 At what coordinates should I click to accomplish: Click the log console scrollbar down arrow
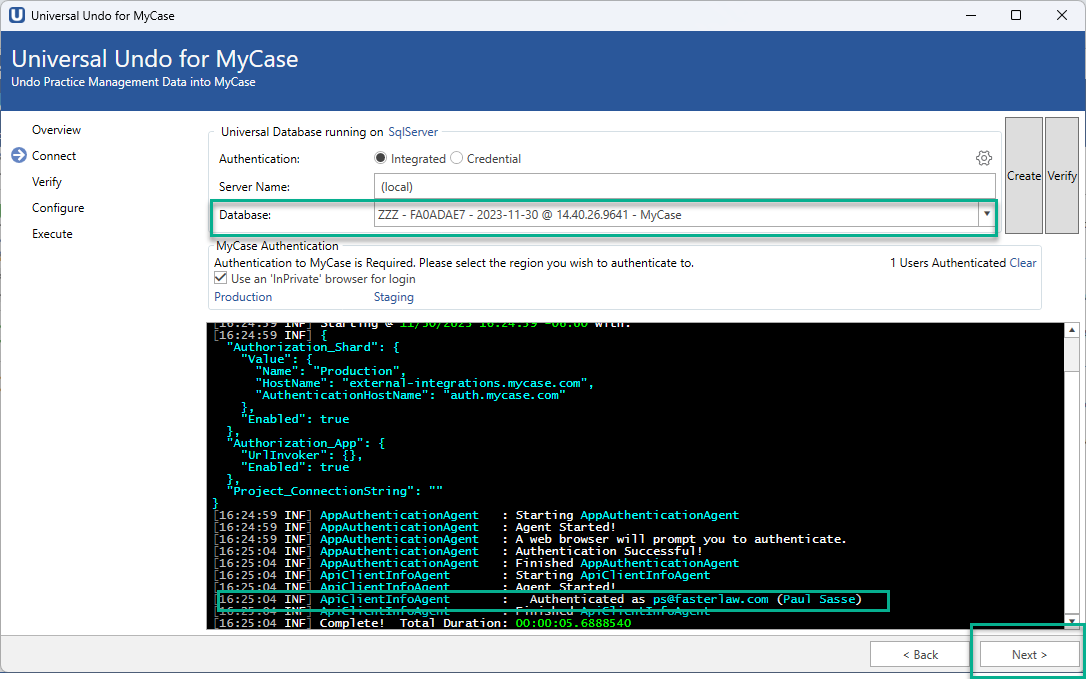click(x=1071, y=621)
